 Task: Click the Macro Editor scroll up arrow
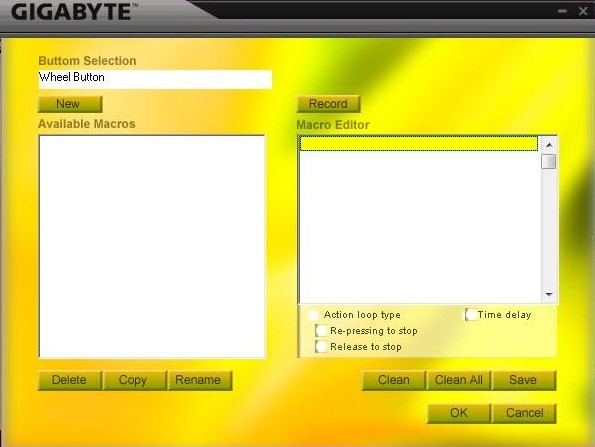point(549,145)
